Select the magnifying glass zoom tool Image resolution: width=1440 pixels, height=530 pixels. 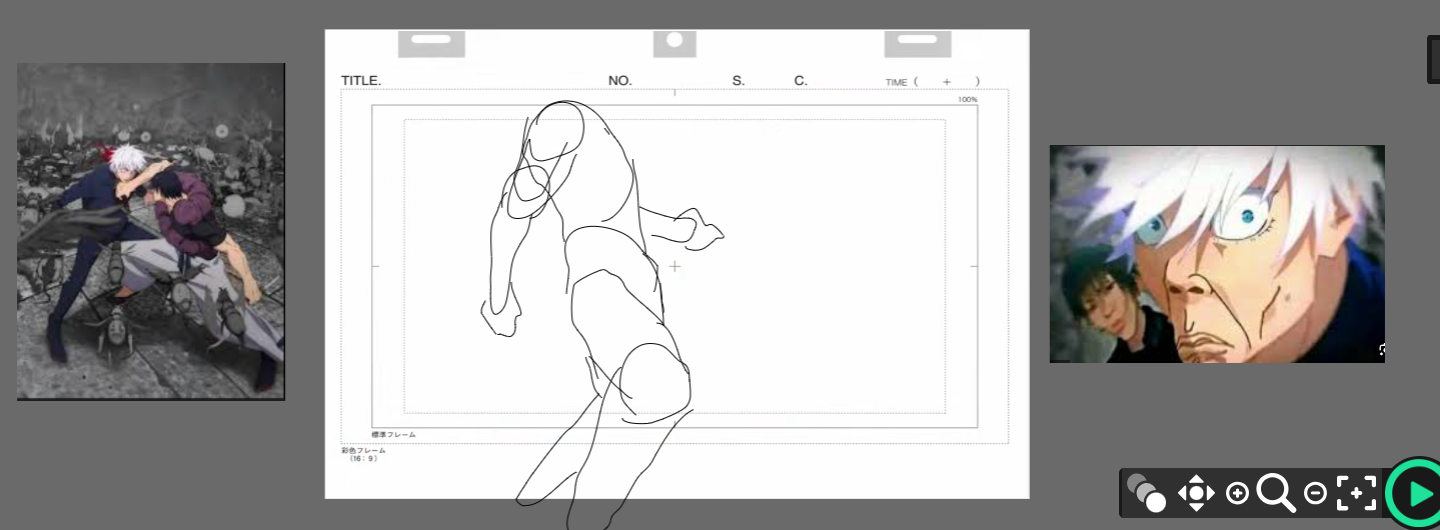(1275, 493)
